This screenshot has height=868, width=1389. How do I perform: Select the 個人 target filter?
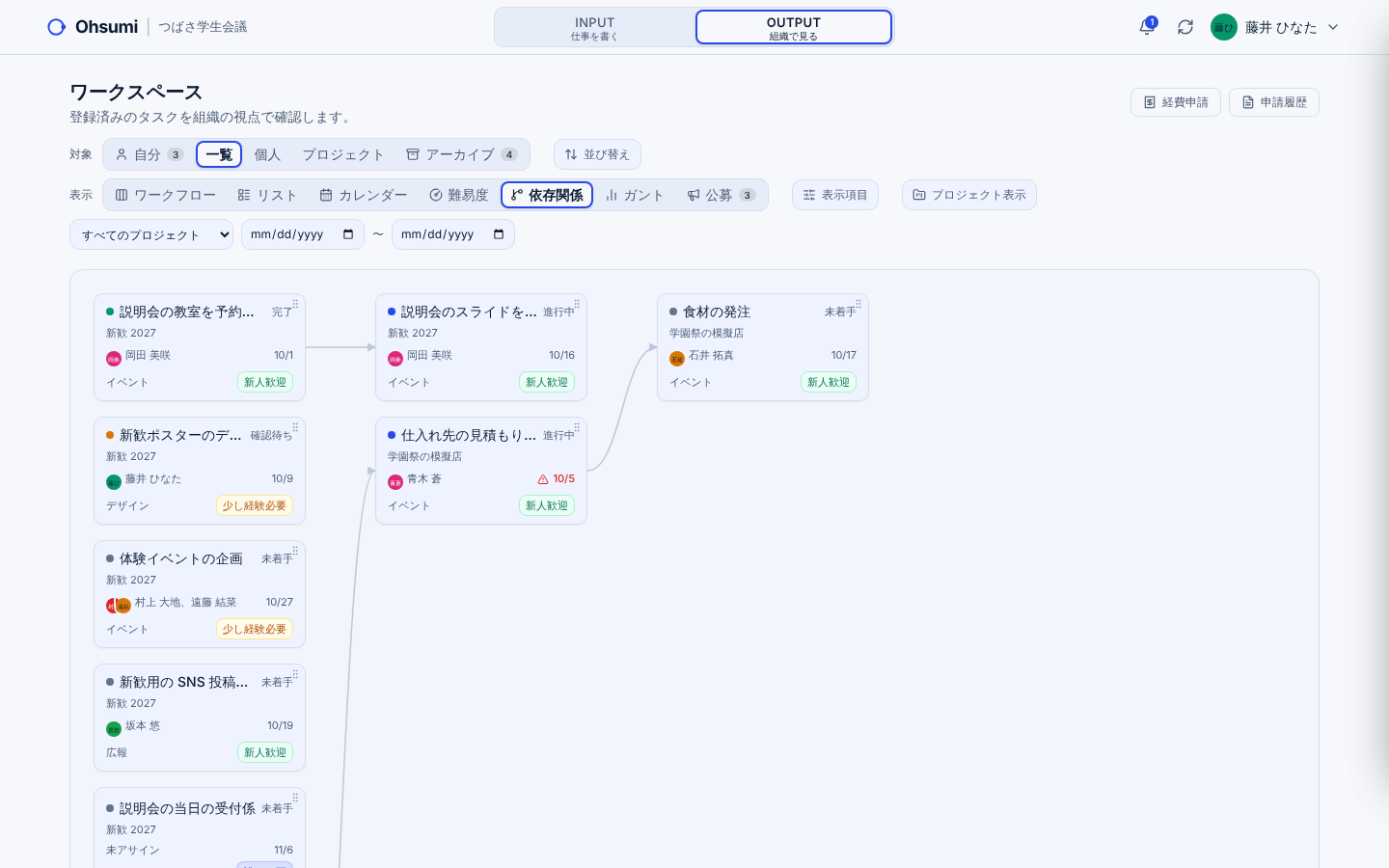tap(267, 154)
